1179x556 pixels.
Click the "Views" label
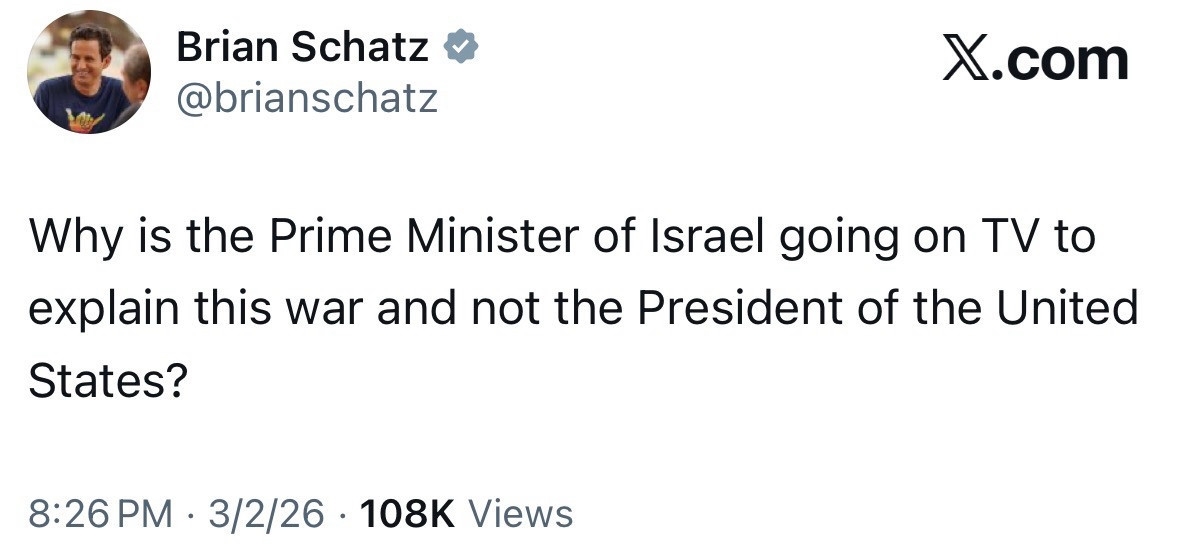click(x=520, y=514)
